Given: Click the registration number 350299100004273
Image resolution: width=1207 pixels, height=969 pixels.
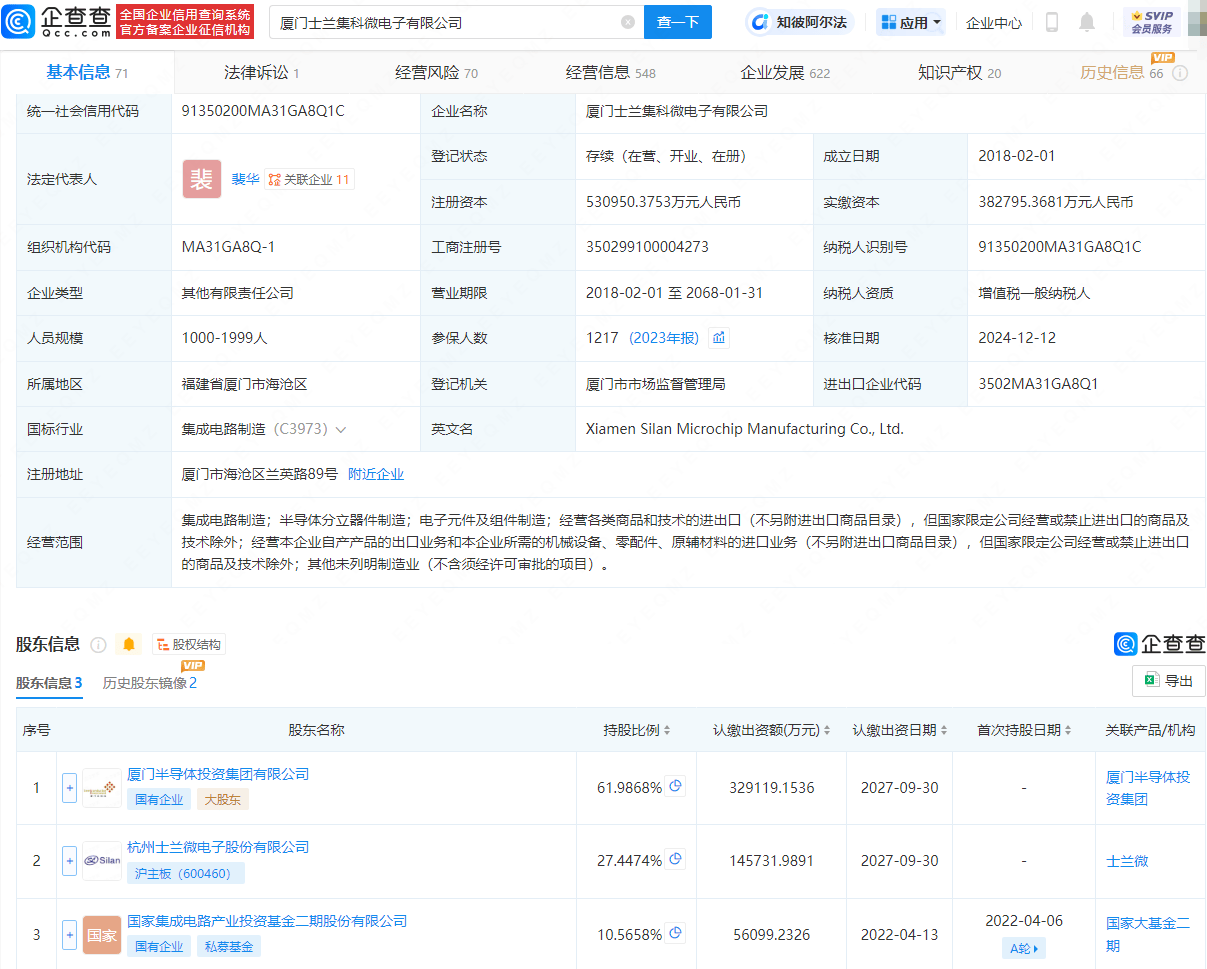Looking at the screenshot, I should (x=647, y=247).
